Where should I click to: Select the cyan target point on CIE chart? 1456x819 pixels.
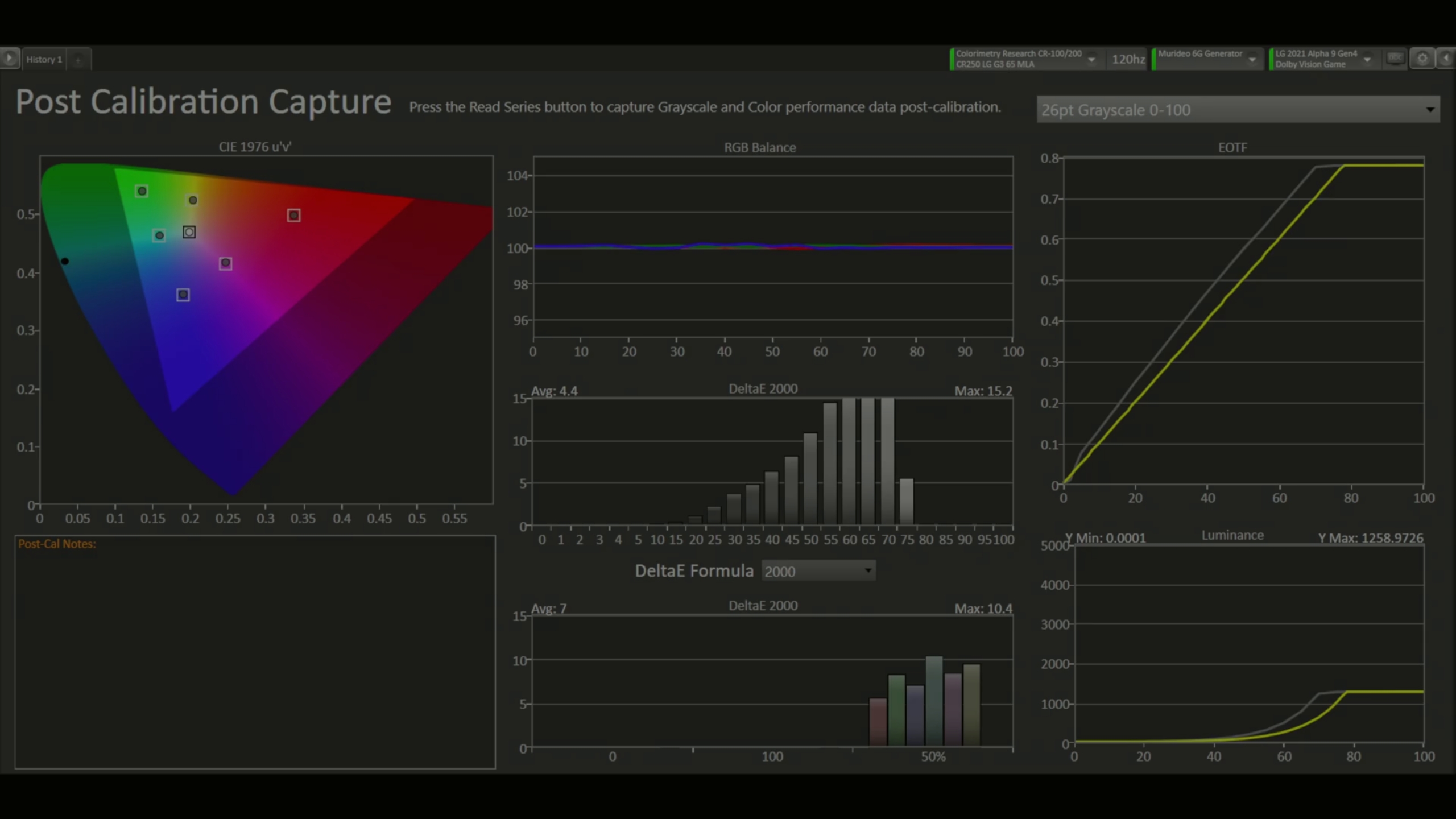click(159, 235)
